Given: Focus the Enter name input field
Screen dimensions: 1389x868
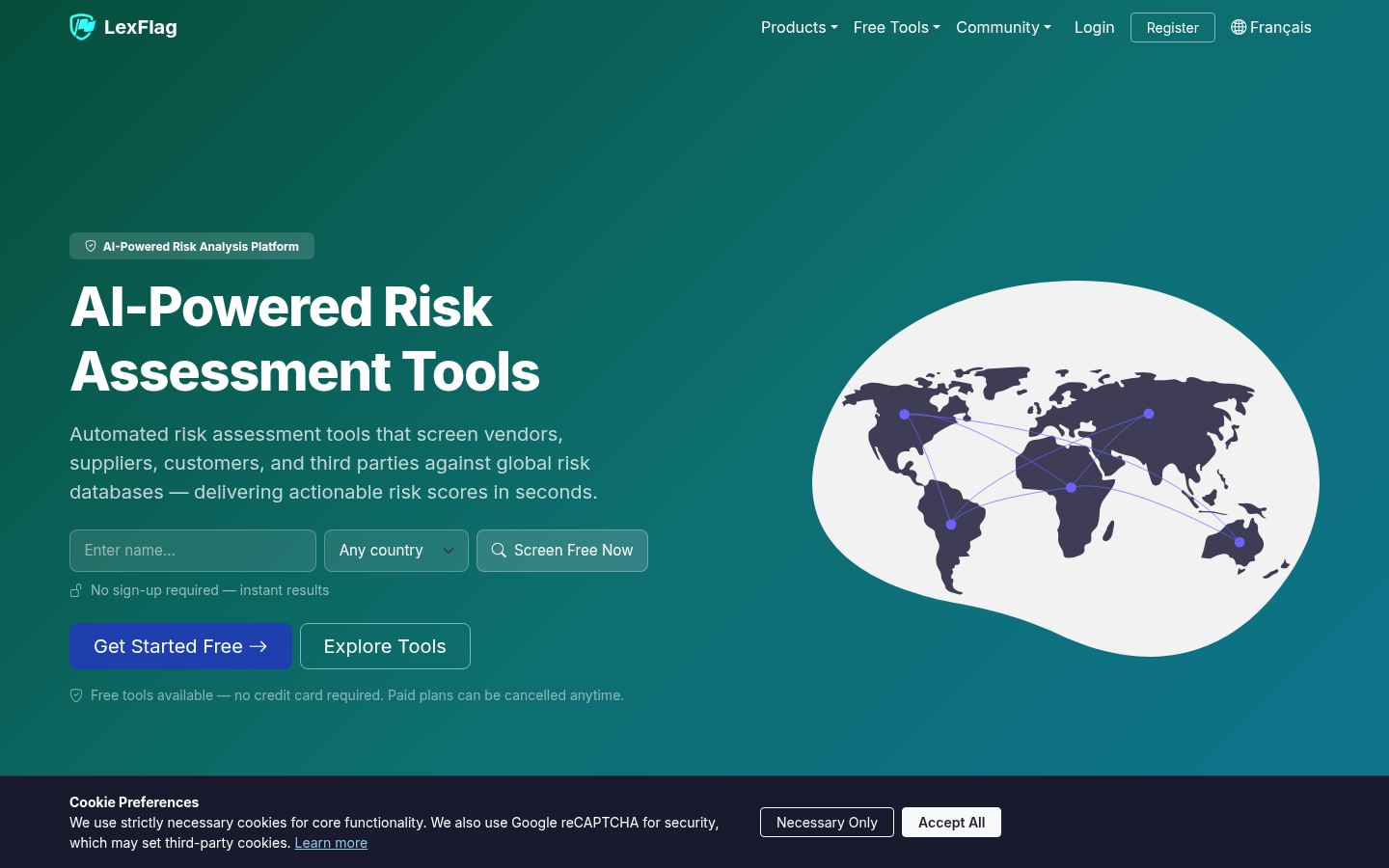Looking at the screenshot, I should [x=193, y=551].
